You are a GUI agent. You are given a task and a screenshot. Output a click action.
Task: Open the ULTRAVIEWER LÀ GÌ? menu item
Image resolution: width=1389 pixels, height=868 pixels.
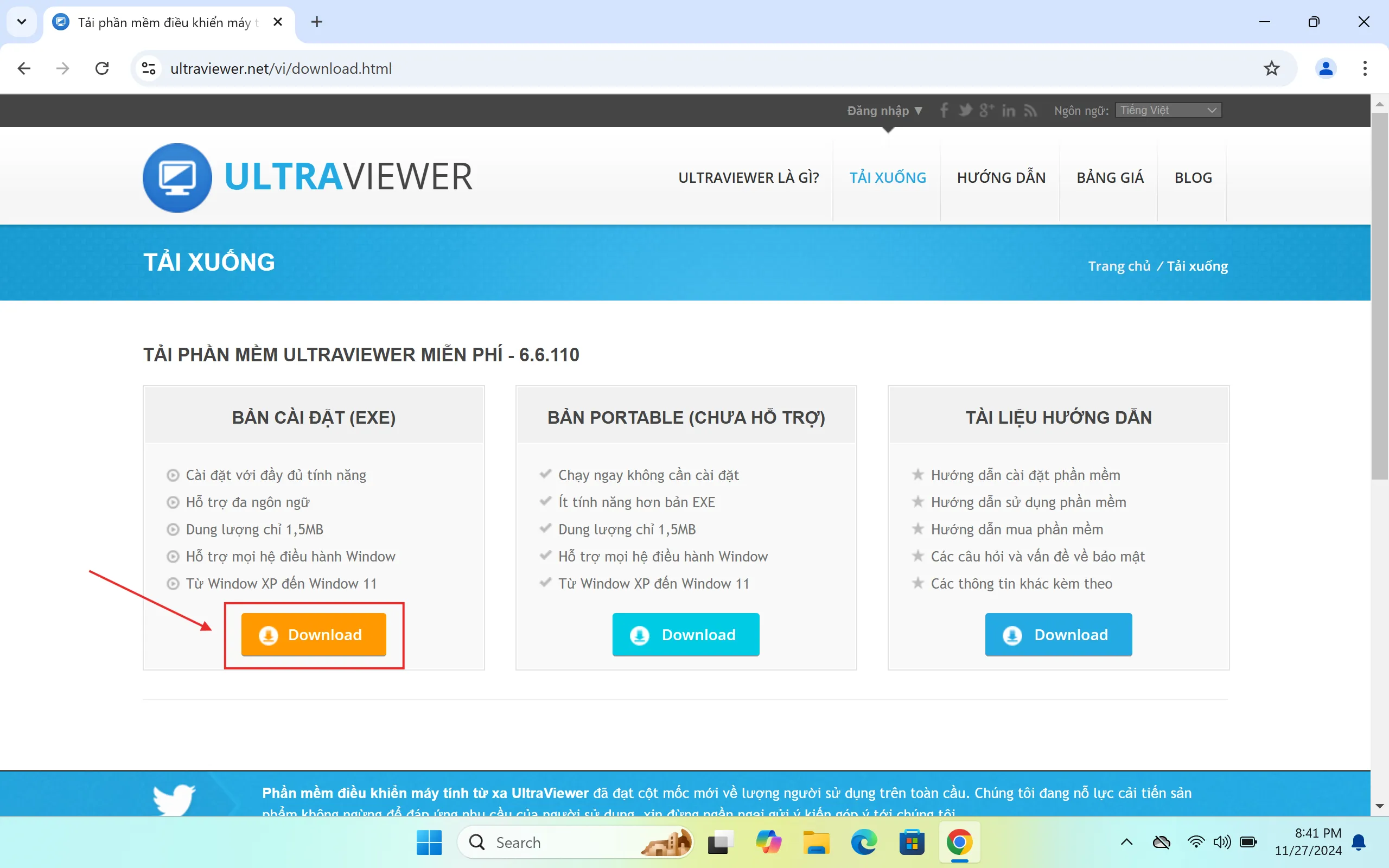coord(748,178)
